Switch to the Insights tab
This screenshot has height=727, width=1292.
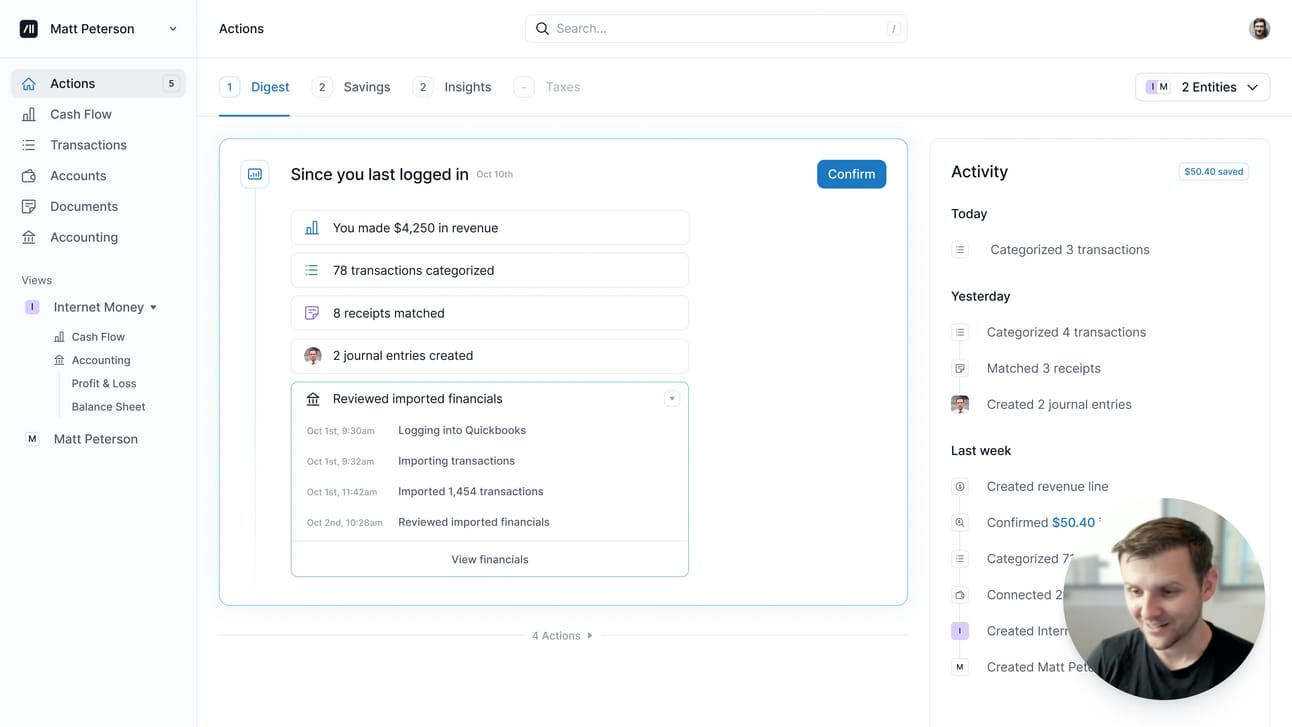(452, 87)
